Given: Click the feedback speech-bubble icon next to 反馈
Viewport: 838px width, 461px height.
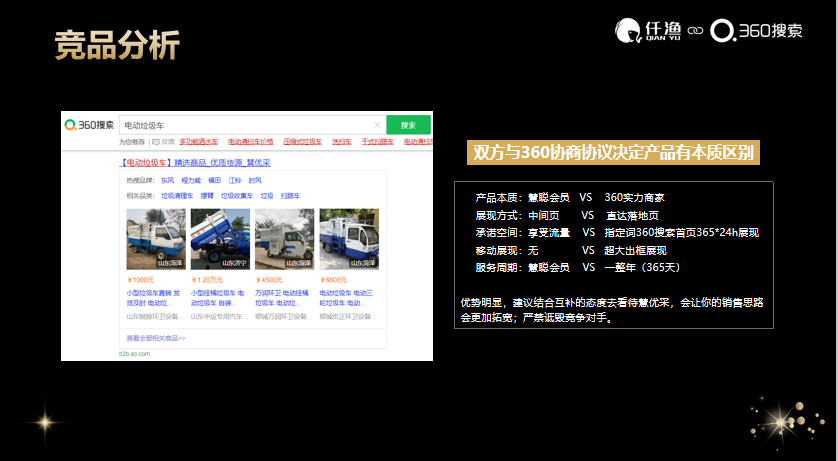Looking at the screenshot, I should point(156,142).
